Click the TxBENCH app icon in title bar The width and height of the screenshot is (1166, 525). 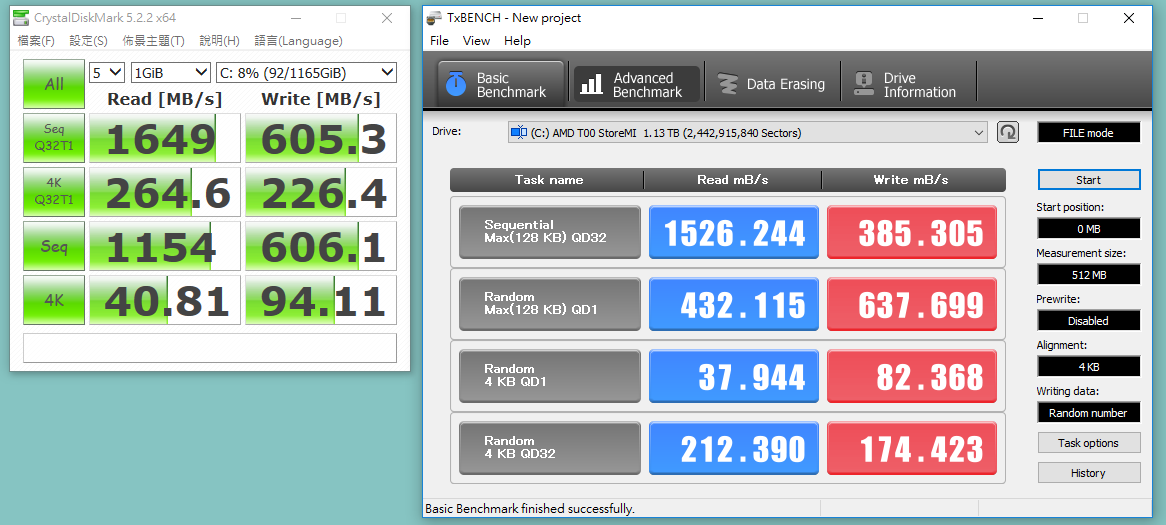(435, 18)
